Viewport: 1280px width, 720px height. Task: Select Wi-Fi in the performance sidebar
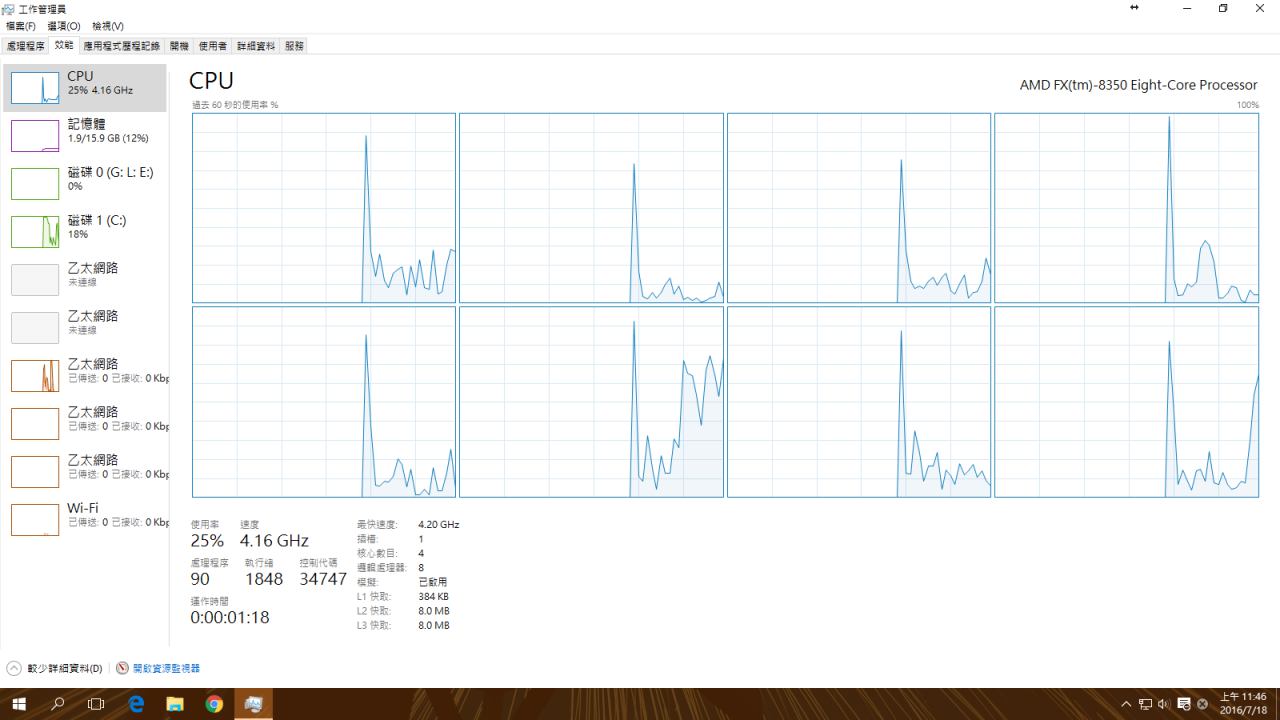(85, 520)
